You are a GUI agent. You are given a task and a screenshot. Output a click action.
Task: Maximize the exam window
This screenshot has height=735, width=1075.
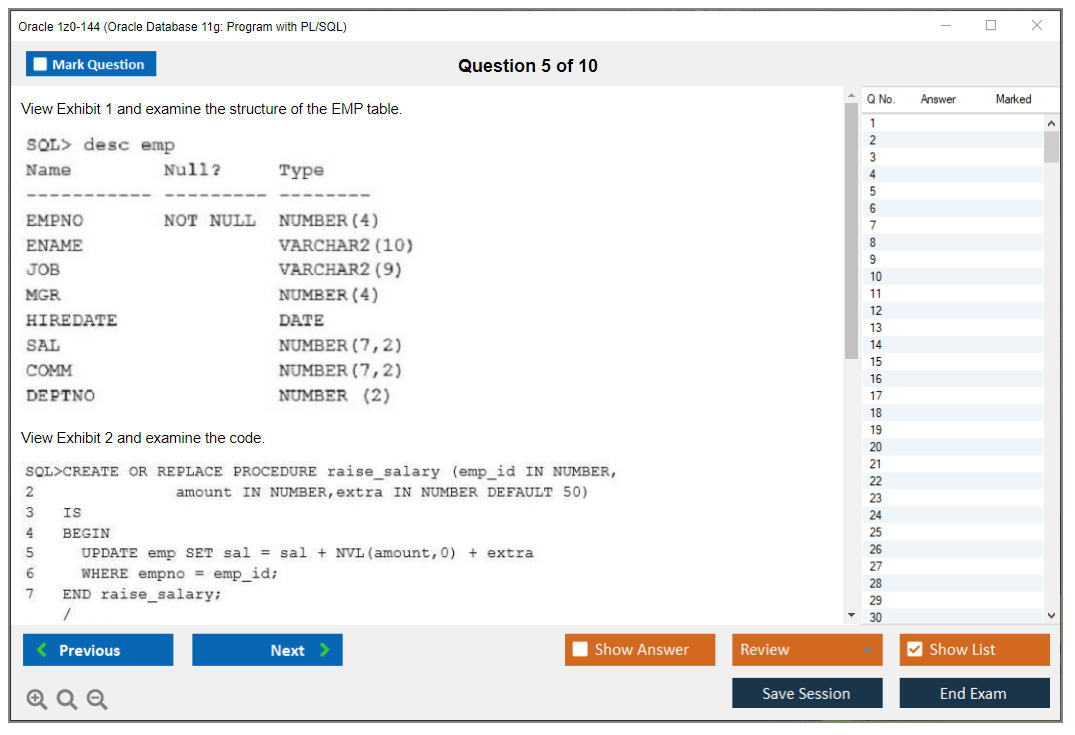coord(991,26)
